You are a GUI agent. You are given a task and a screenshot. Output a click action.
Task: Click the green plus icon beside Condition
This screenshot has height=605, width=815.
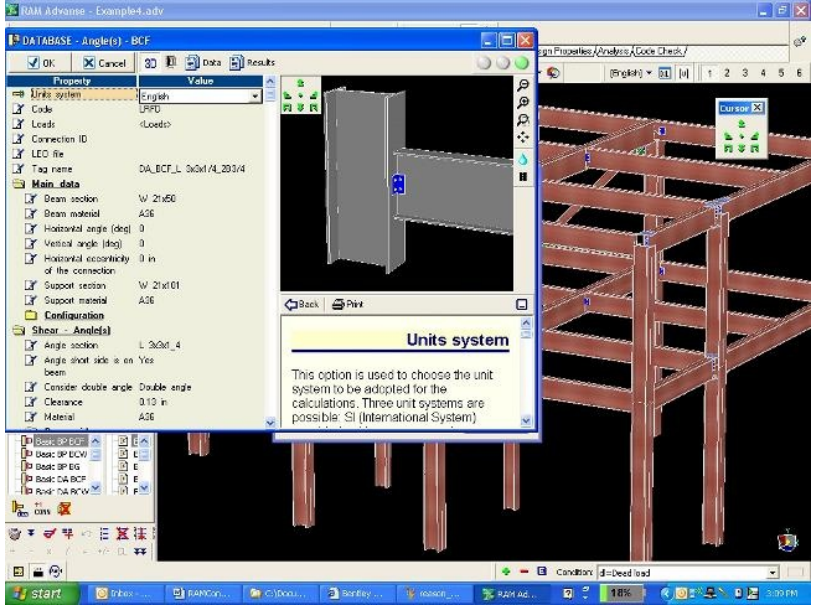click(506, 572)
